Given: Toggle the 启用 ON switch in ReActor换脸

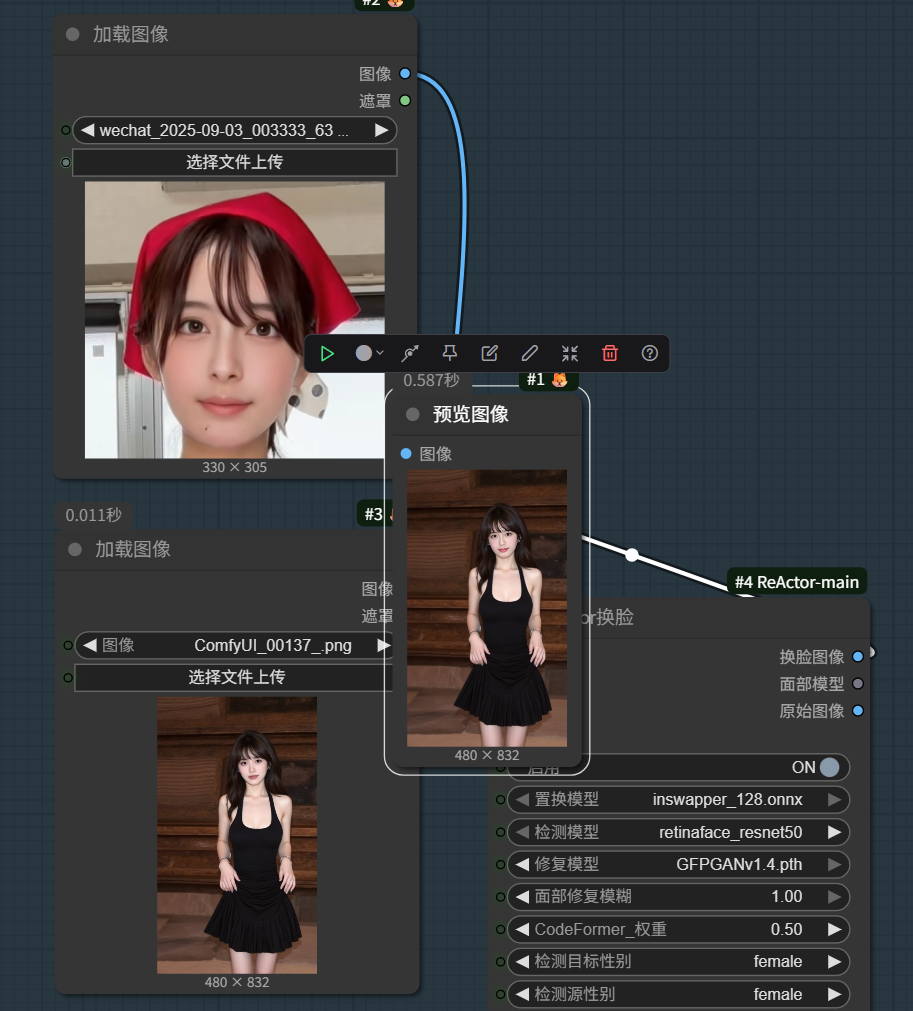Looking at the screenshot, I should click(x=828, y=767).
